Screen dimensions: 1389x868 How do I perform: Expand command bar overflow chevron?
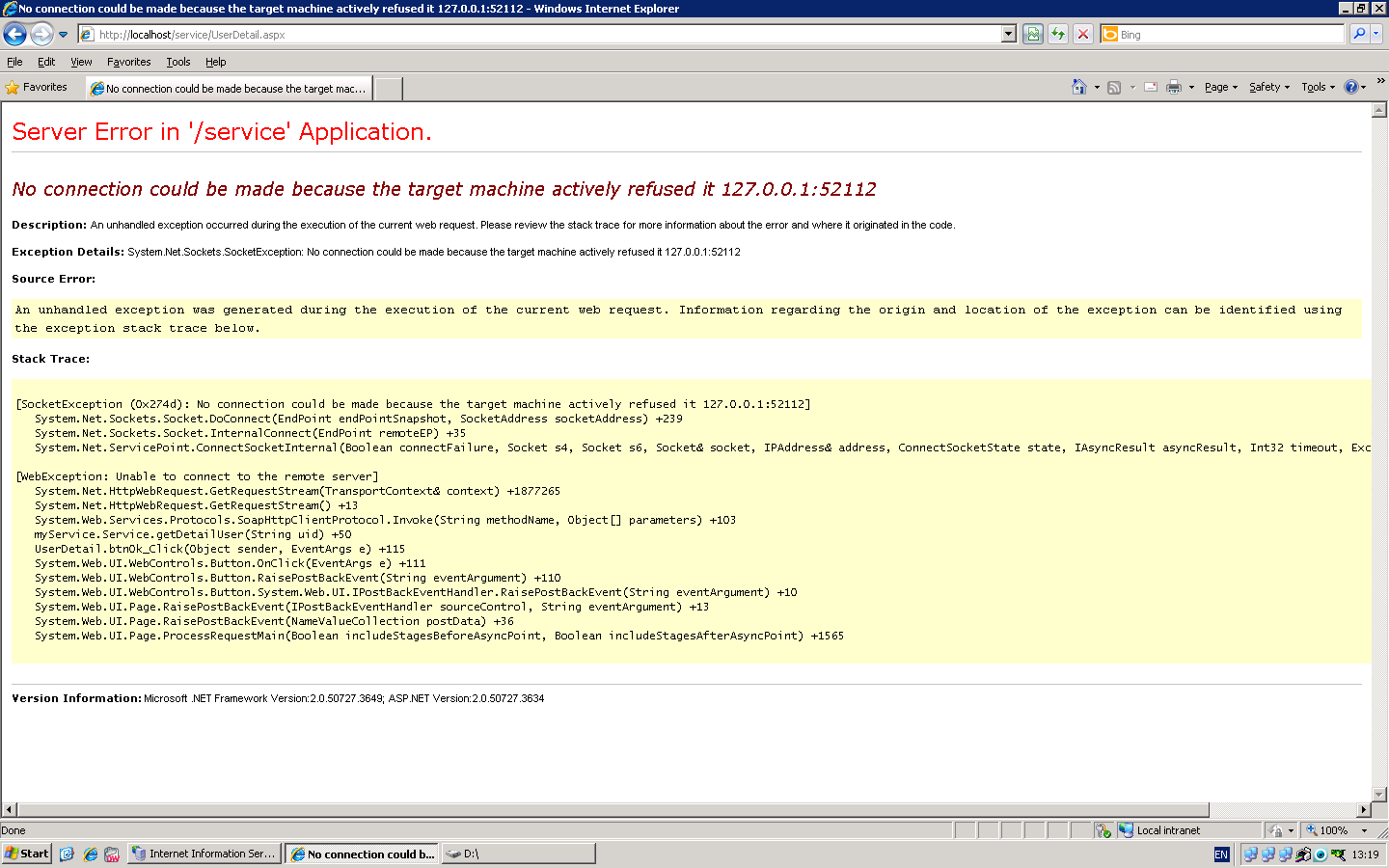coord(1380,81)
